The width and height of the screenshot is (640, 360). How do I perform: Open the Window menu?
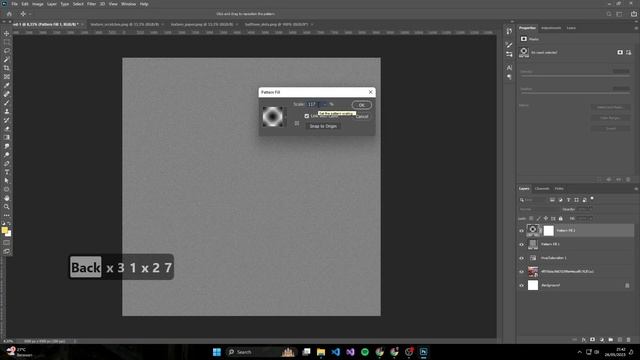(x=128, y=4)
